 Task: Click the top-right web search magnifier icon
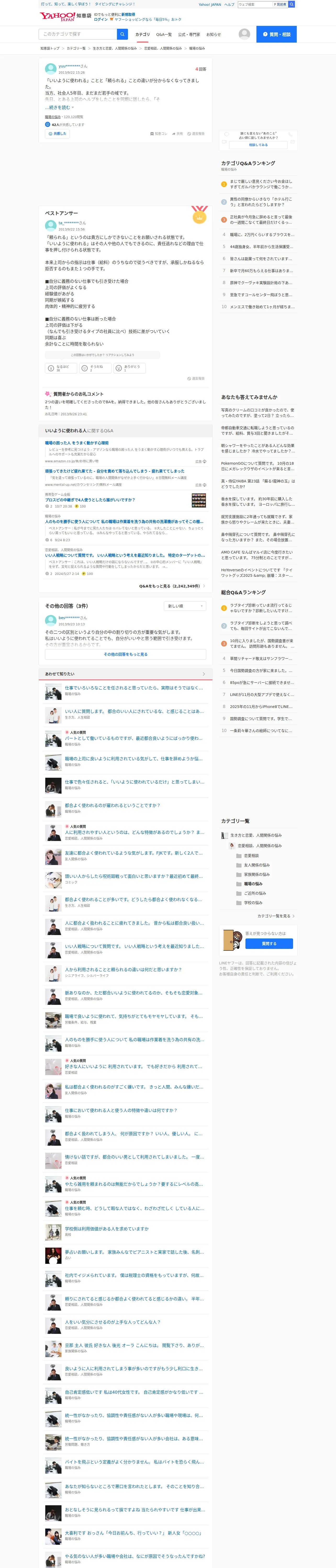coord(292,4)
